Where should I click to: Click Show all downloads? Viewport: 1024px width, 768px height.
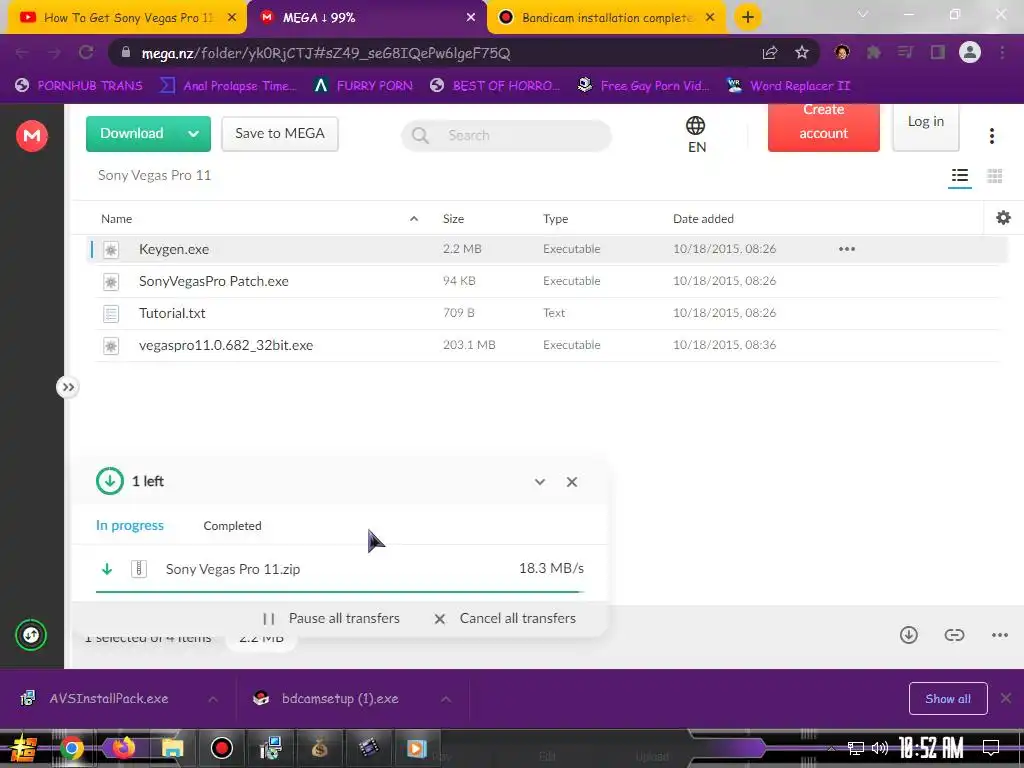948,699
